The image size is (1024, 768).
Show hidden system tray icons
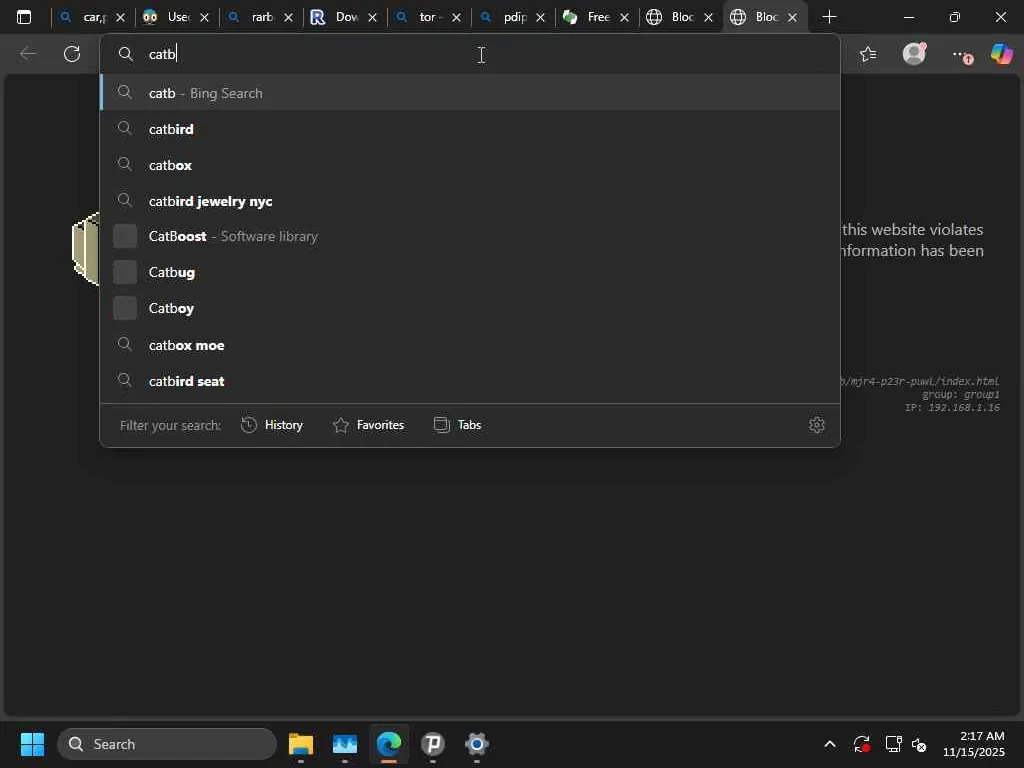(x=829, y=744)
